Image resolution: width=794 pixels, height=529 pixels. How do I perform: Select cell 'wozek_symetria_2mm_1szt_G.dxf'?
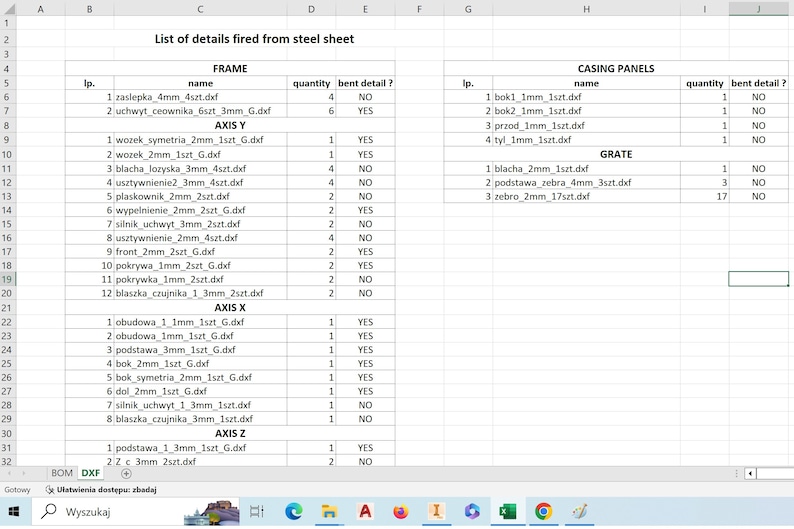[200, 139]
